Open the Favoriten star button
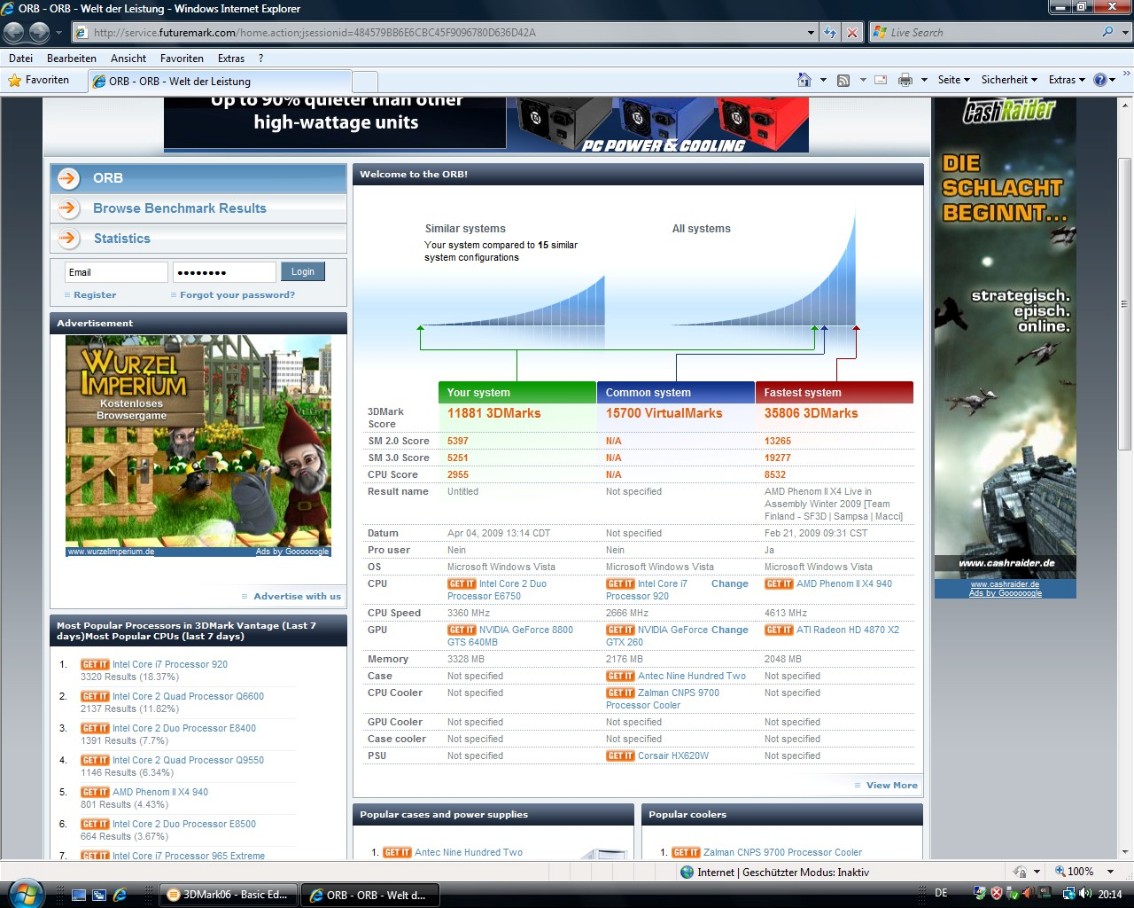The width and height of the screenshot is (1134, 908). click(x=39, y=80)
